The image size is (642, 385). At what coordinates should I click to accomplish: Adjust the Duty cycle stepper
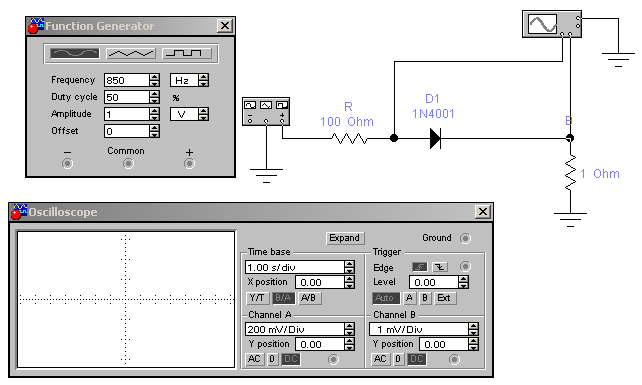(154, 97)
